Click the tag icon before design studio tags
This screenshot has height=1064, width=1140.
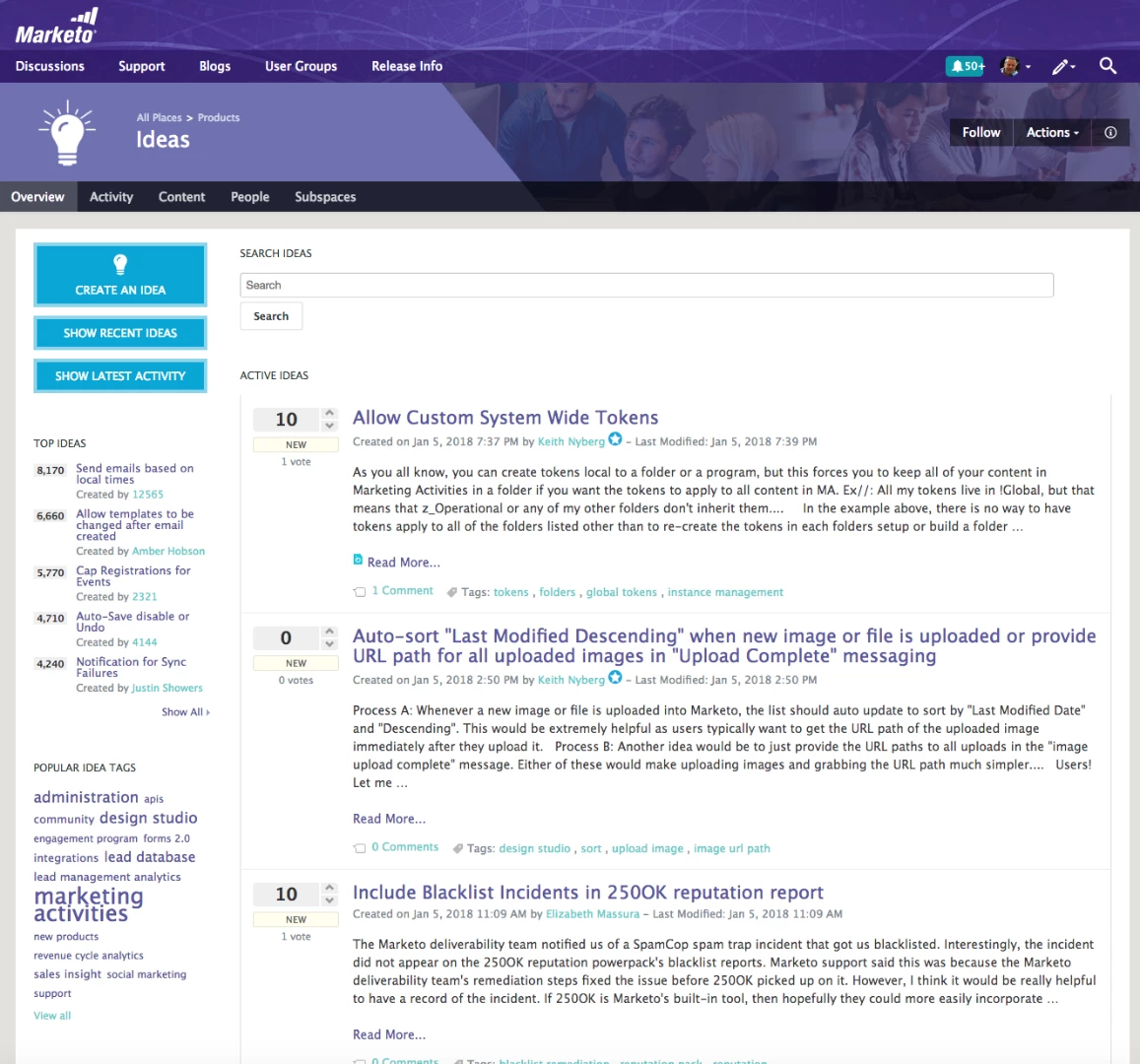pyautogui.click(x=457, y=848)
